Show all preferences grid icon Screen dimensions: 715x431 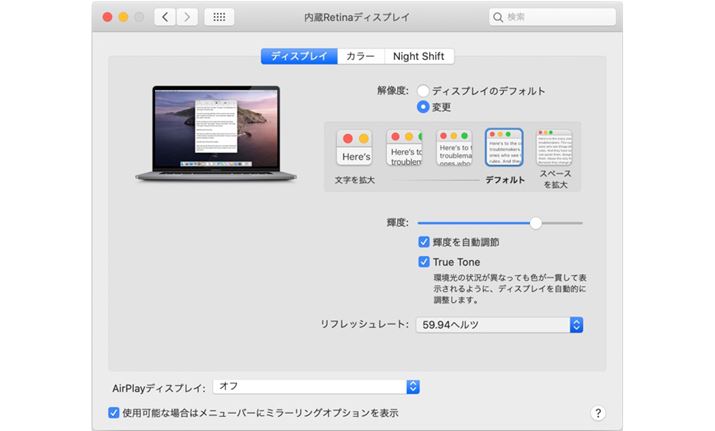(x=219, y=17)
